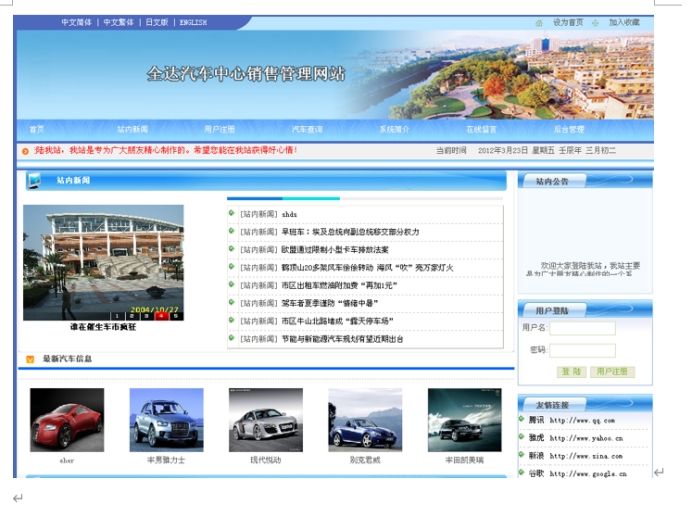Click the 登陆 button
Image resolution: width=693 pixels, height=505 pixels.
tap(571, 372)
